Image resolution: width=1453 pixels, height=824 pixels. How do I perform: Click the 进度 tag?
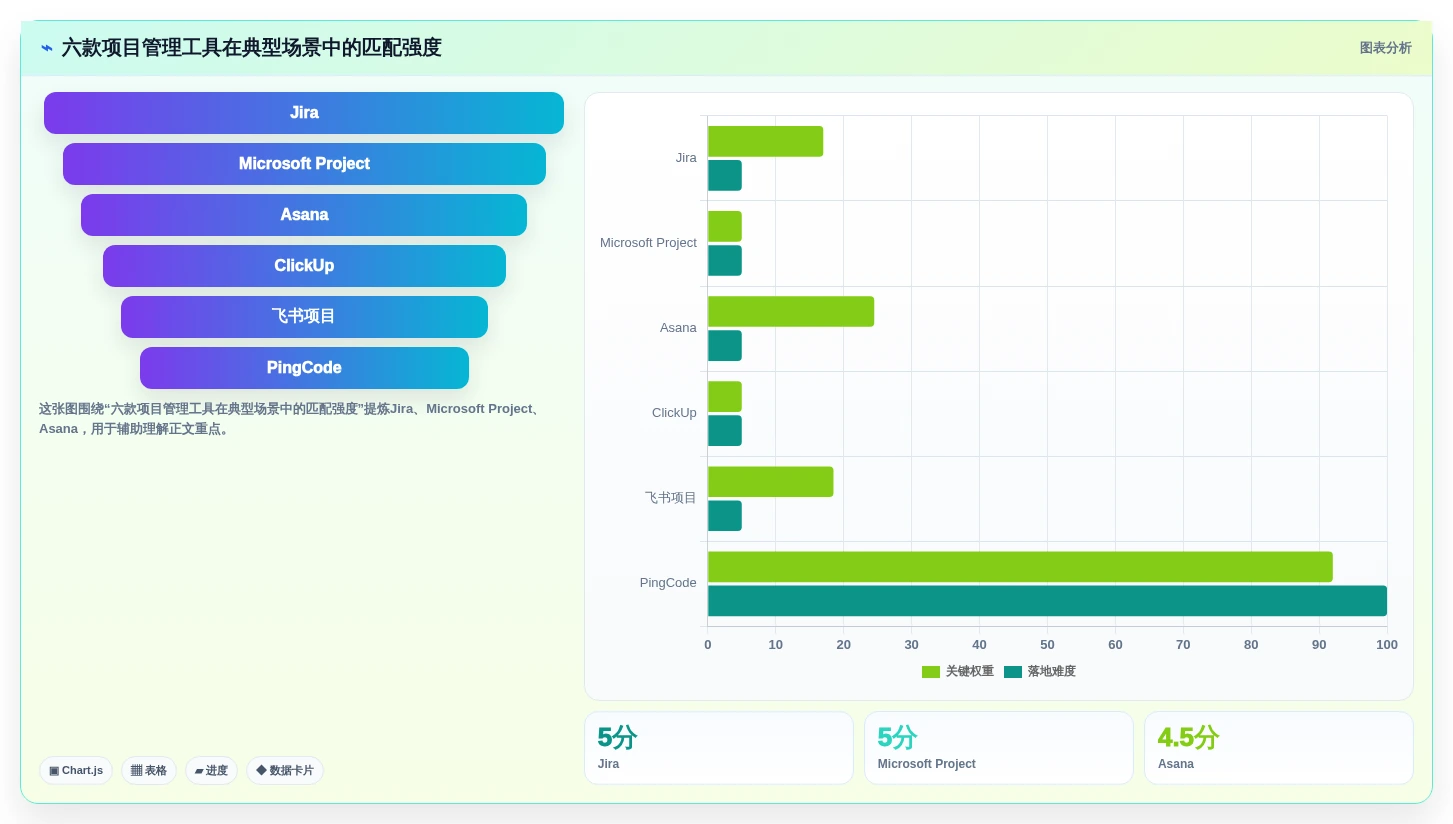pyautogui.click(x=211, y=770)
